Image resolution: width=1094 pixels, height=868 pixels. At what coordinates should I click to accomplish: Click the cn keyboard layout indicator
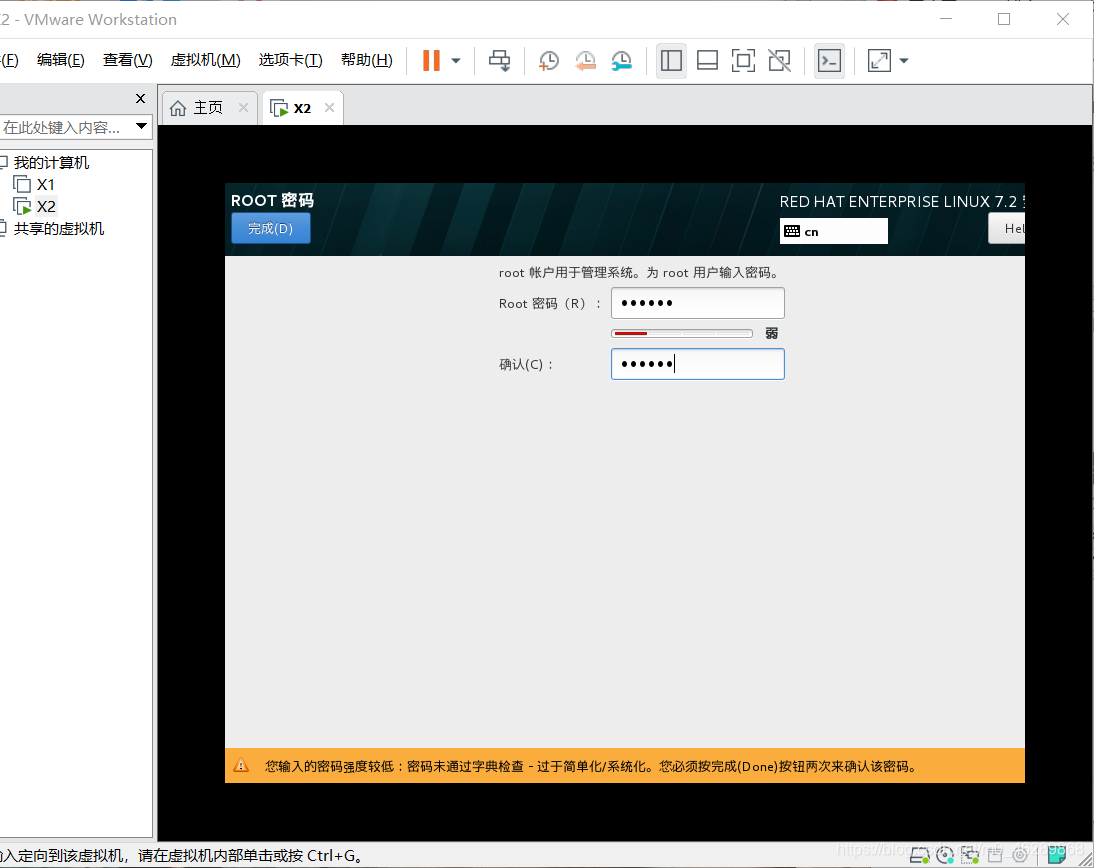click(834, 231)
